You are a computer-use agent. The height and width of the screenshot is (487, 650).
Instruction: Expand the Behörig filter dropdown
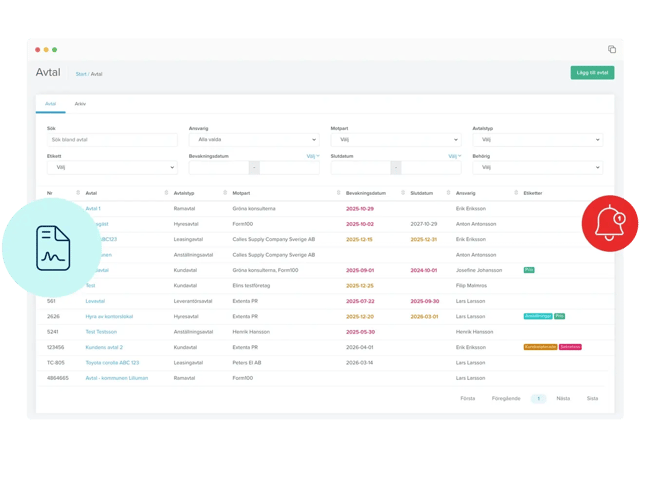537,168
